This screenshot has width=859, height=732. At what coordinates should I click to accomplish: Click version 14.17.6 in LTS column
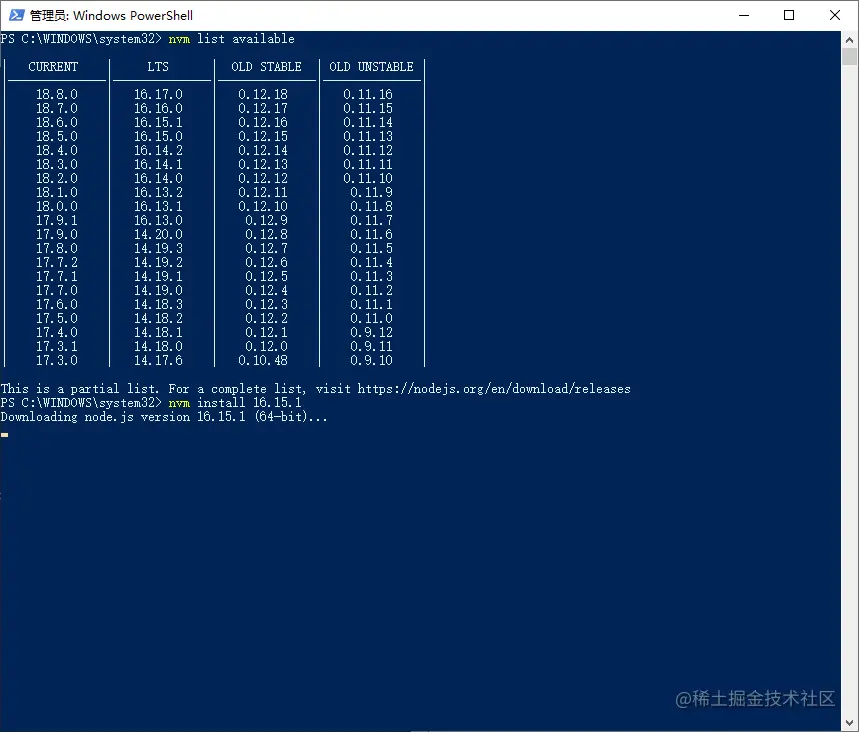[158, 361]
